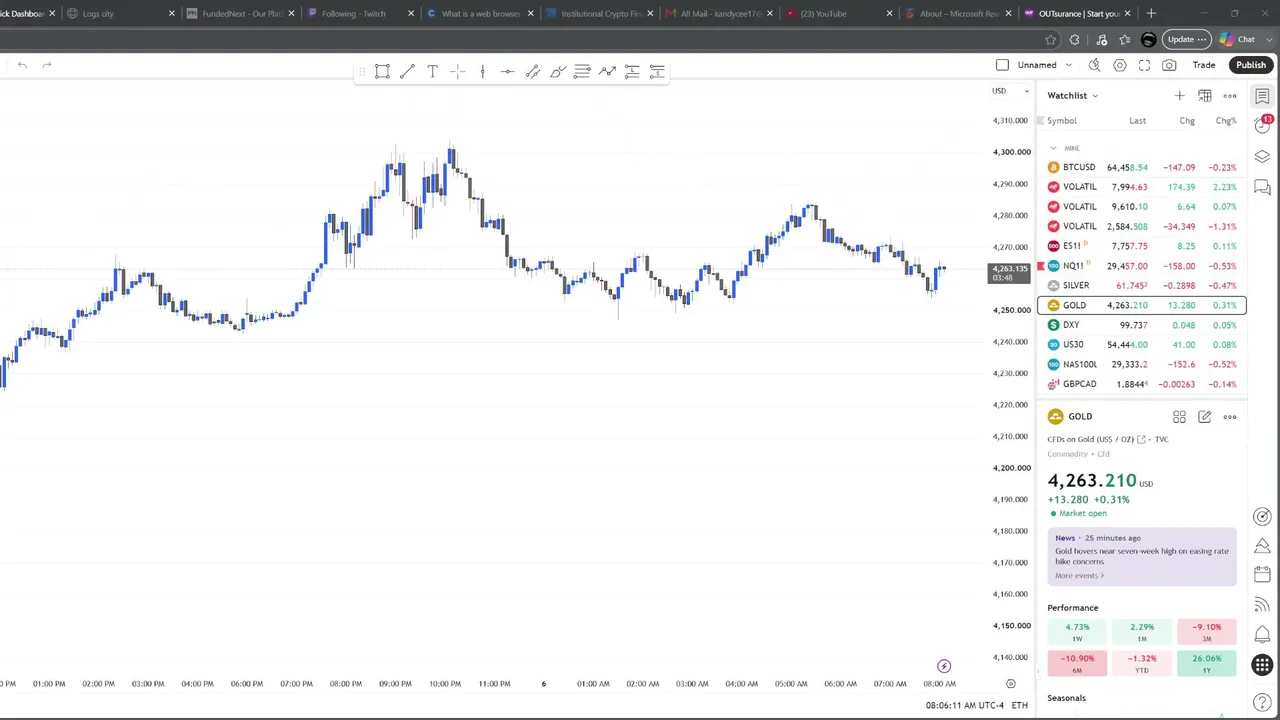Open the alerts clock icon in sidebar

click(1262, 126)
